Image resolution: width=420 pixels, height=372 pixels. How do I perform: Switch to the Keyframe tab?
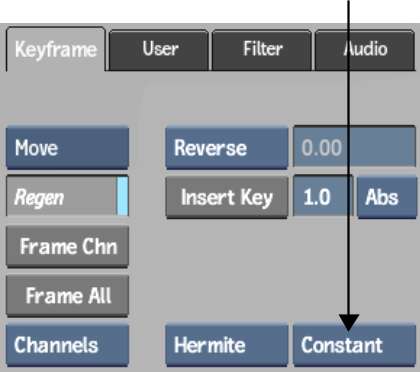click(x=56, y=49)
